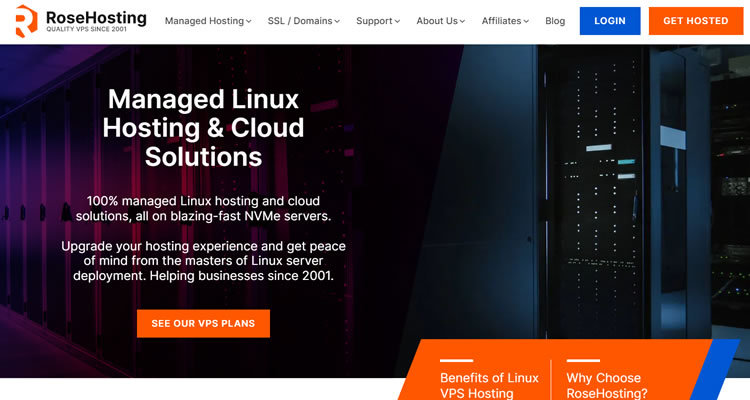This screenshot has width=750, height=400.
Task: Select the Benefits of Linux VPS Hosting tab
Action: [489, 385]
